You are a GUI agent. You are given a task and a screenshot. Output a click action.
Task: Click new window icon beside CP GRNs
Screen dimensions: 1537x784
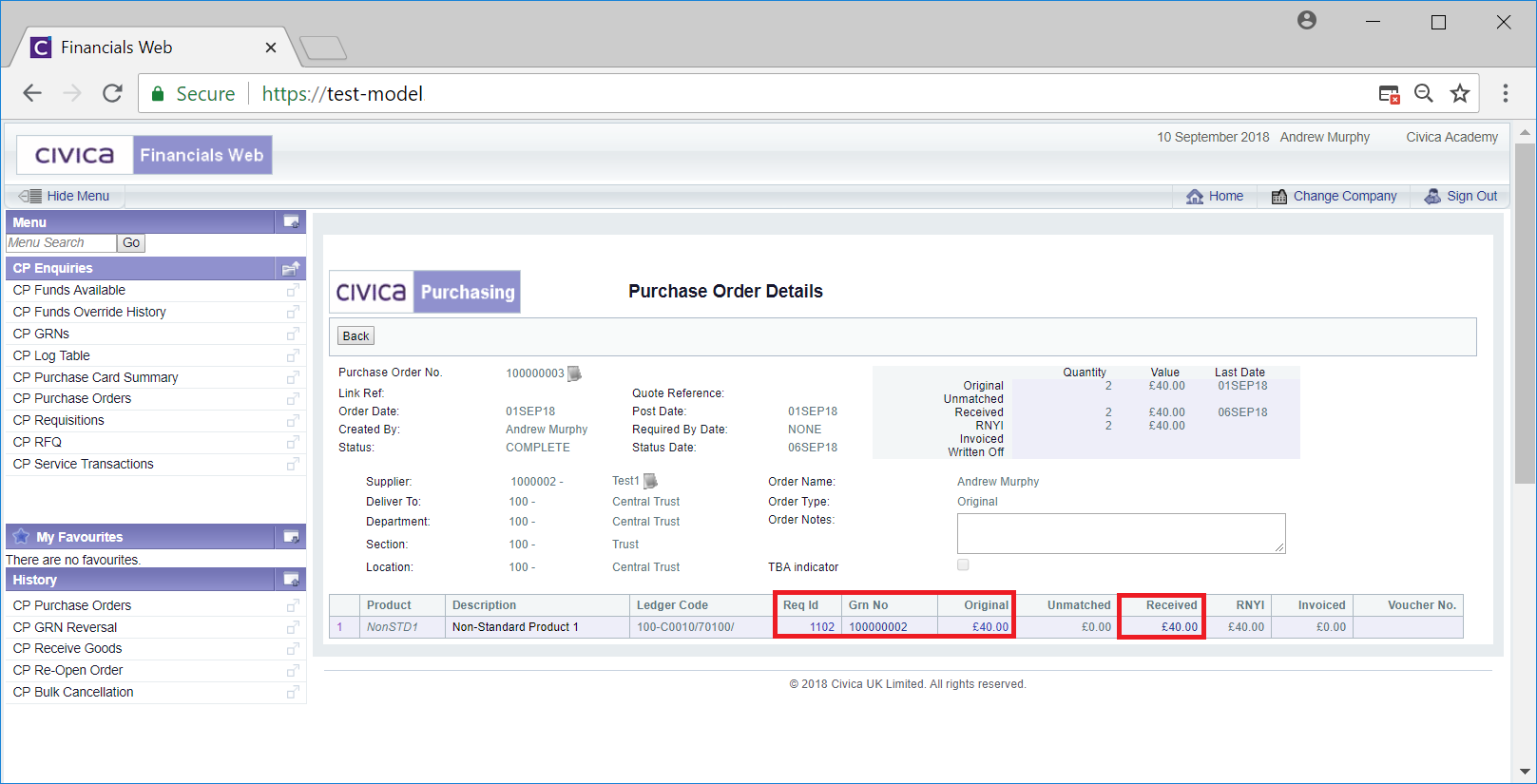(293, 334)
